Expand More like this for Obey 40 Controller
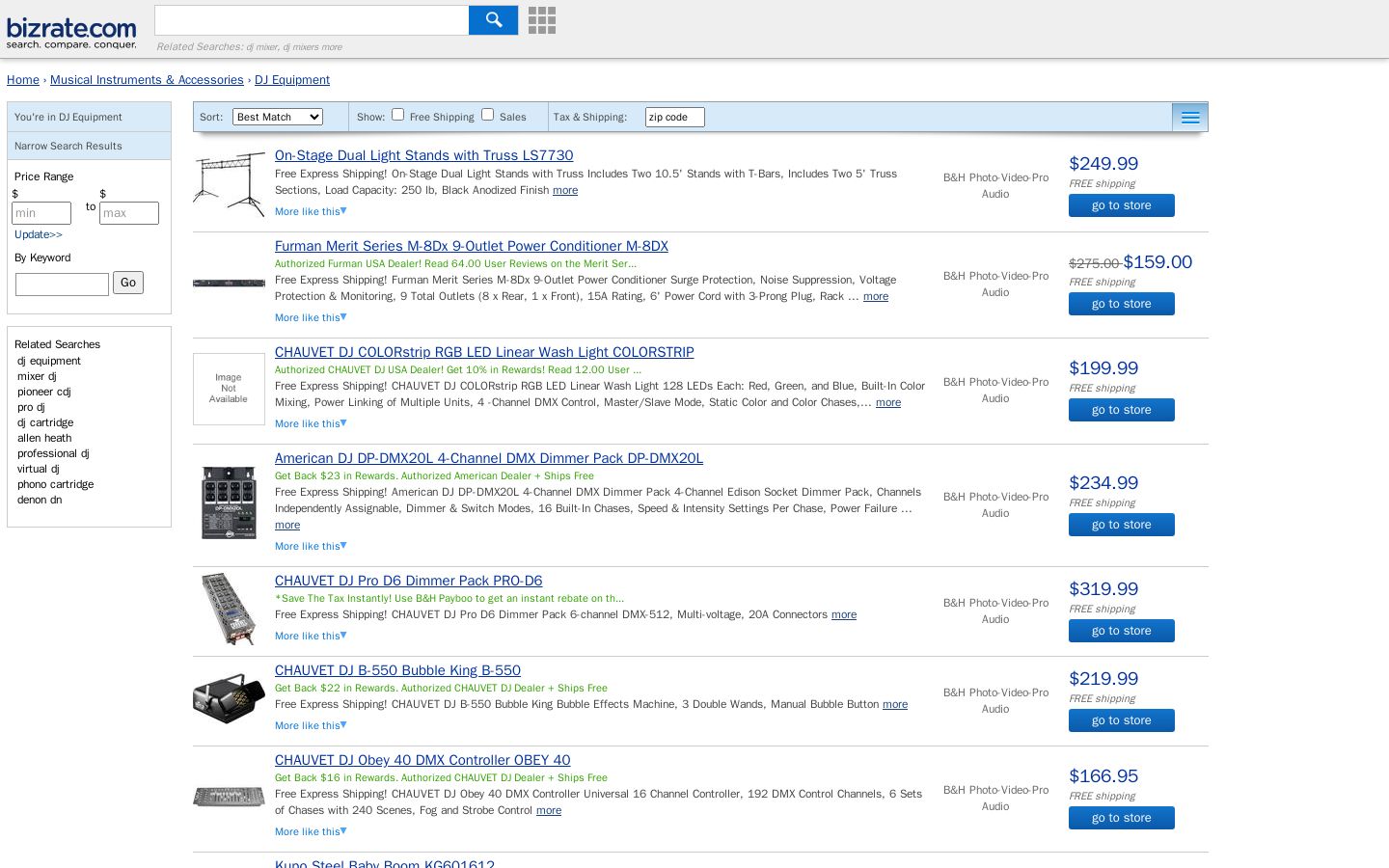Screen dimensions: 1389x868 tap(311, 831)
